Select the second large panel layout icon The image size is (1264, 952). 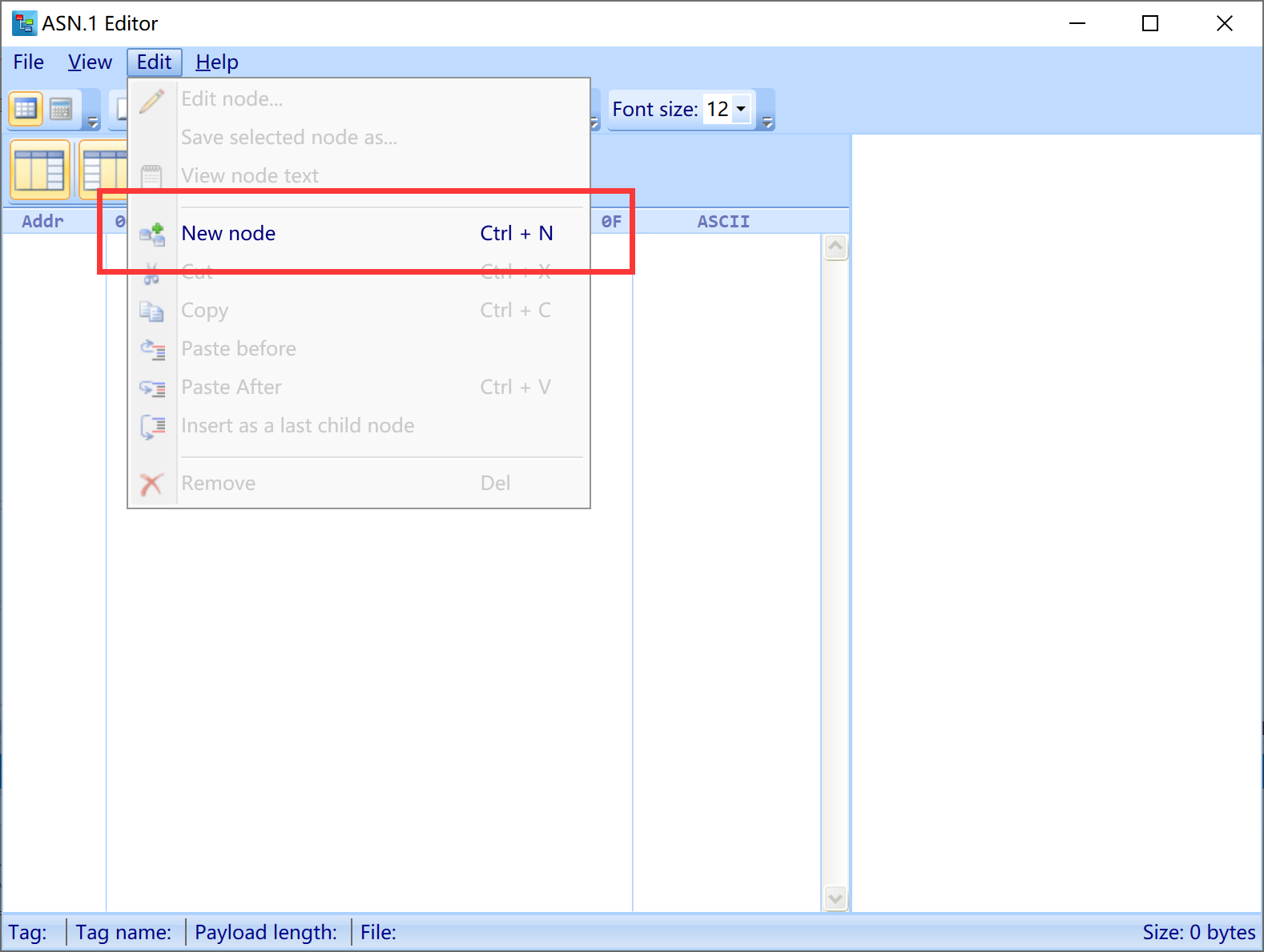(104, 170)
